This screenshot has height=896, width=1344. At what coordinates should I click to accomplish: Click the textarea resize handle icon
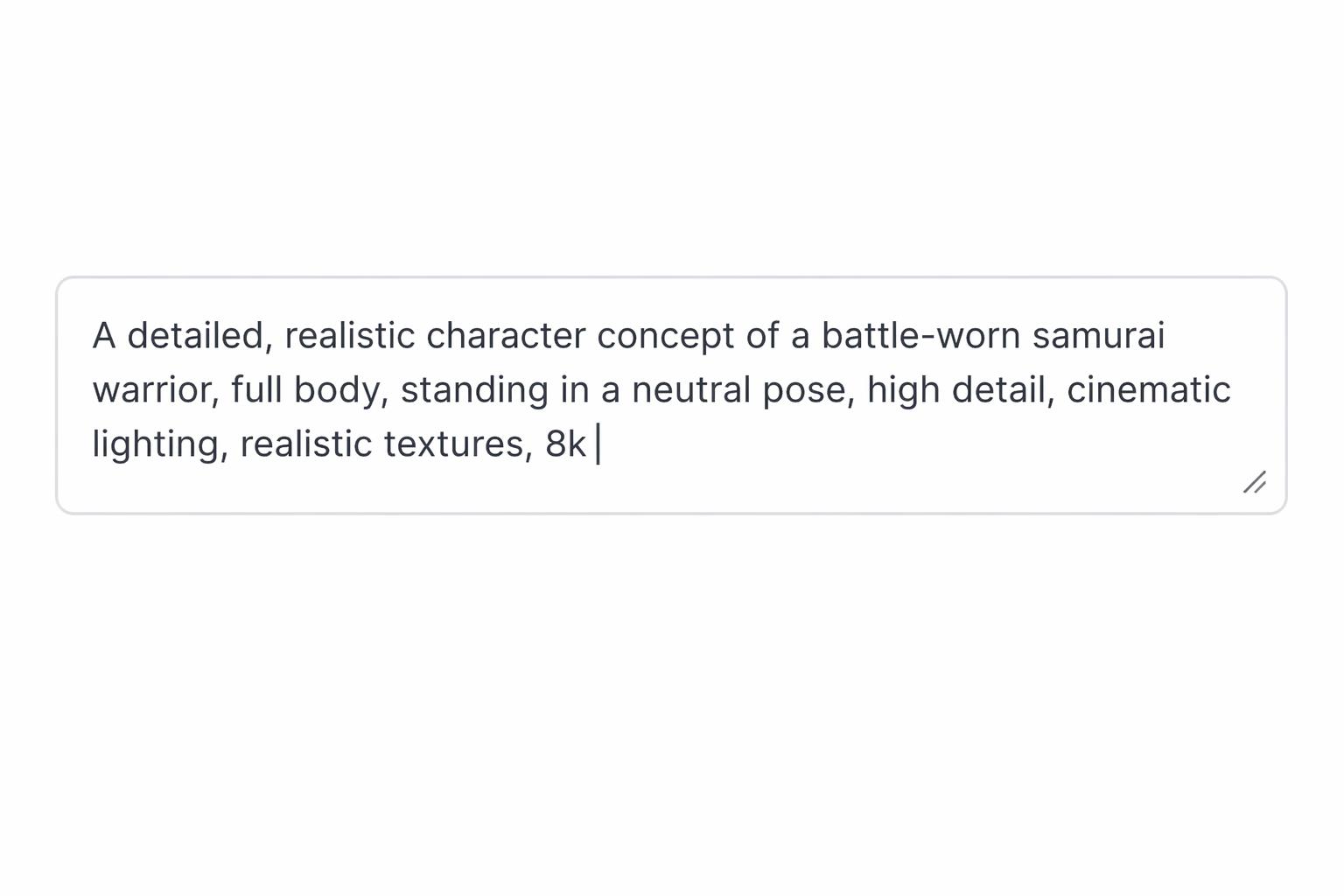[1255, 482]
